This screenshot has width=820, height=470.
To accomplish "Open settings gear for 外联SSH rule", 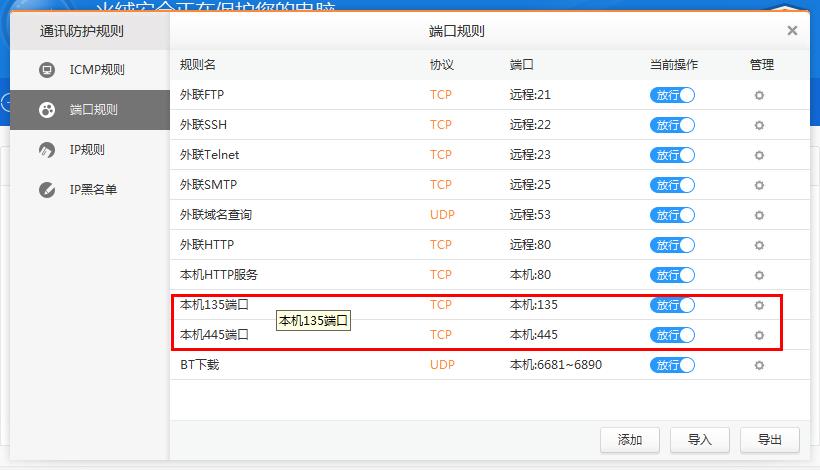I will [759, 125].
